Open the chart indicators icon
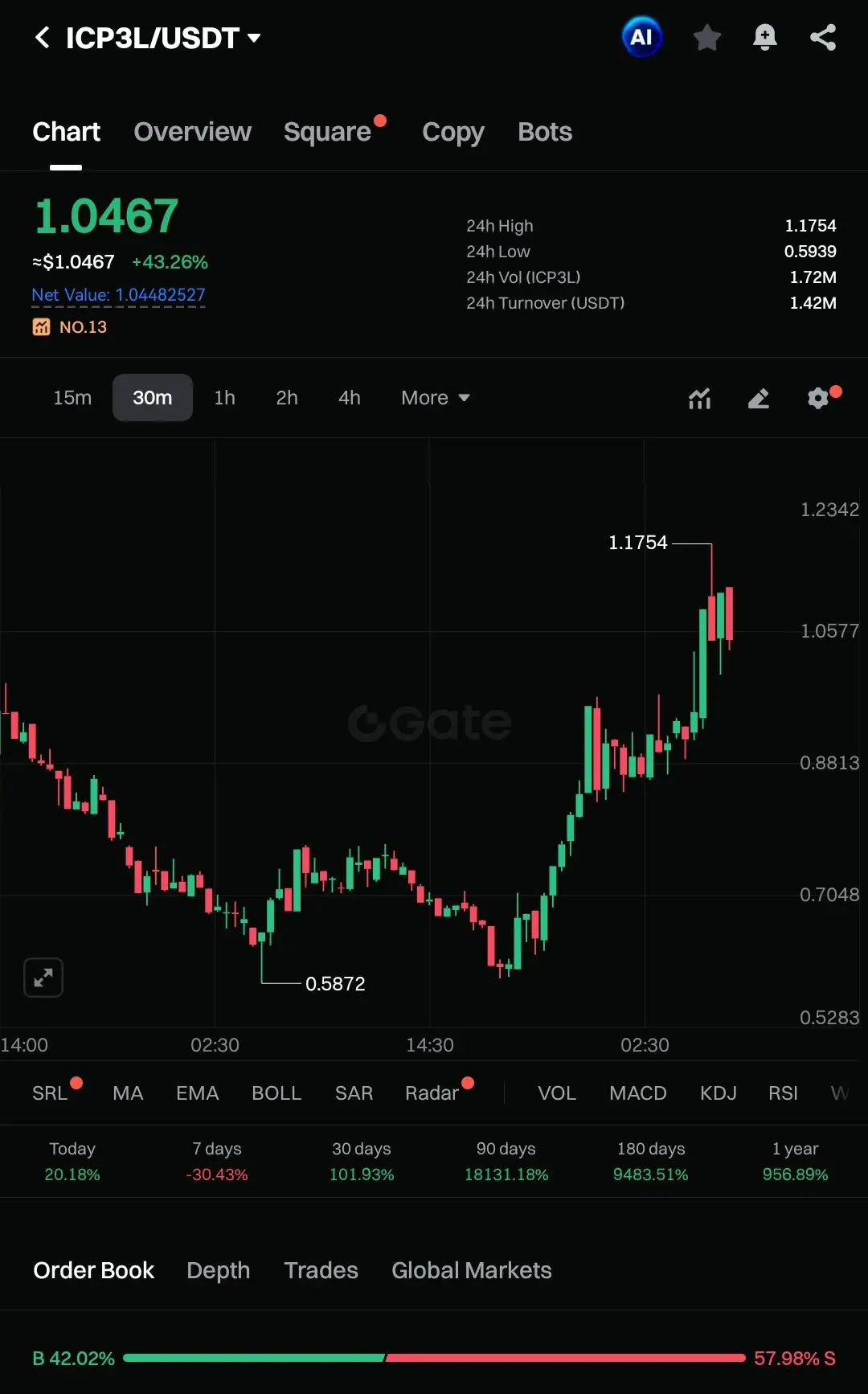This screenshot has height=1394, width=868. [700, 398]
